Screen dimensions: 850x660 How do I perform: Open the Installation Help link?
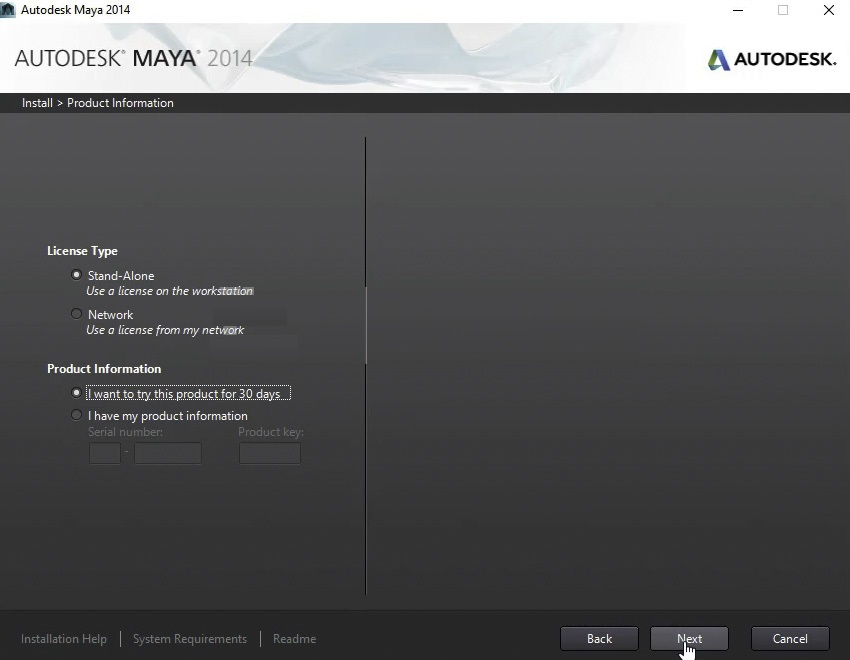64,639
